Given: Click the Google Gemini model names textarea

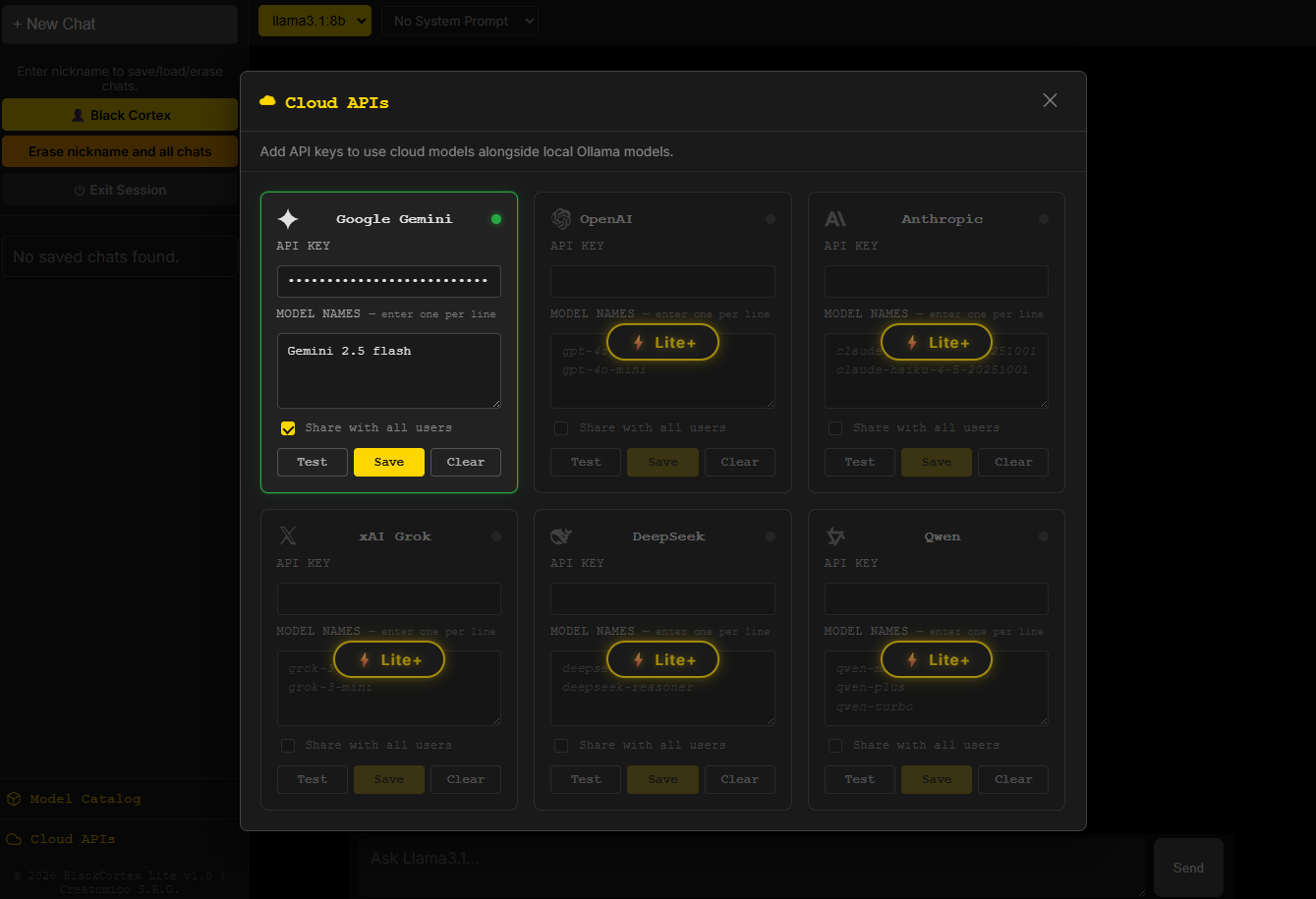Looking at the screenshot, I should pyautogui.click(x=389, y=370).
